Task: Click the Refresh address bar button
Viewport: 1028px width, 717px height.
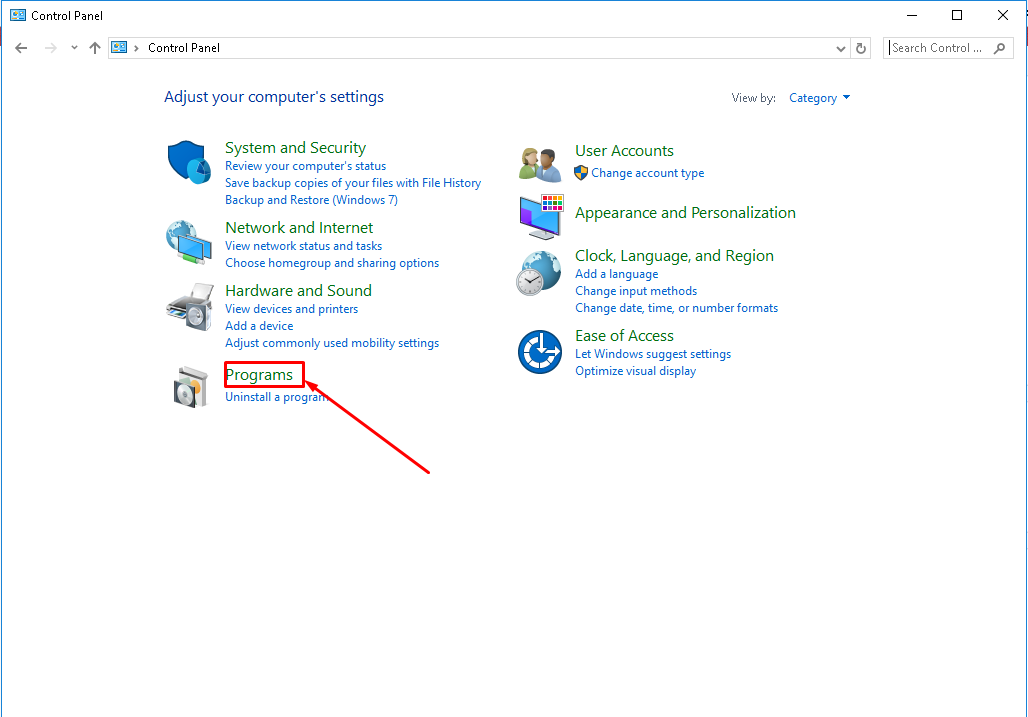Action: (x=861, y=48)
